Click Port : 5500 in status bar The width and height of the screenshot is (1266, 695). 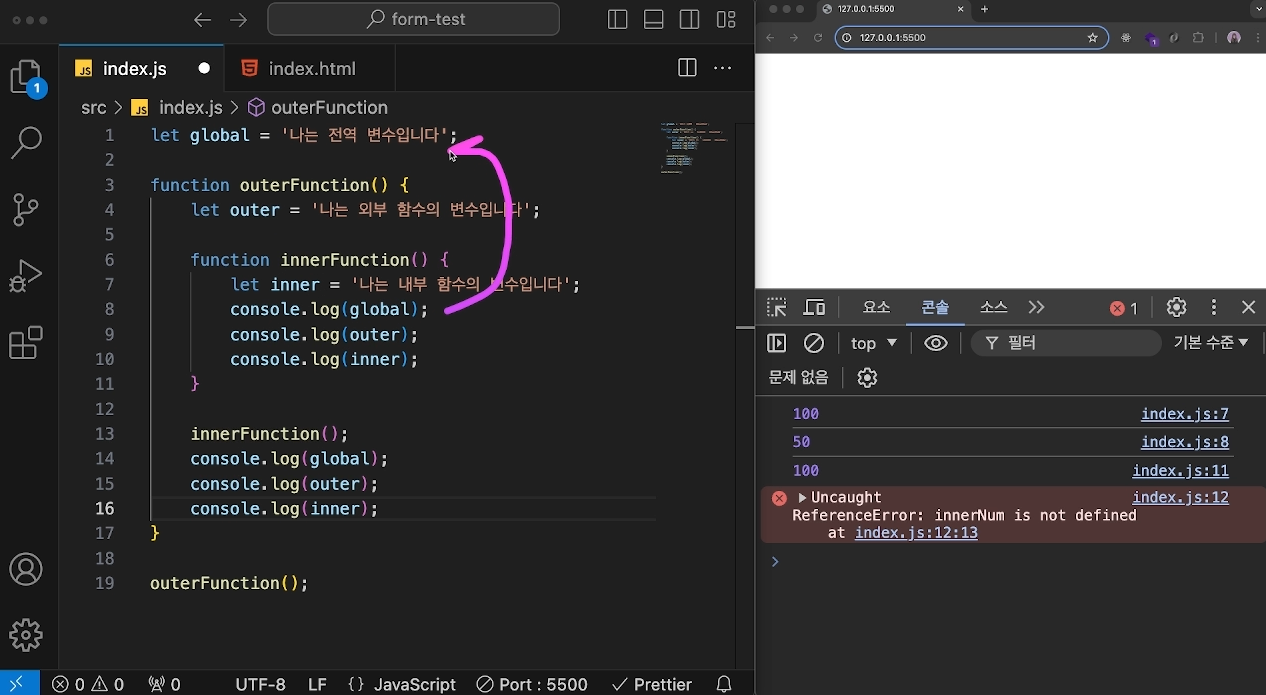532,684
